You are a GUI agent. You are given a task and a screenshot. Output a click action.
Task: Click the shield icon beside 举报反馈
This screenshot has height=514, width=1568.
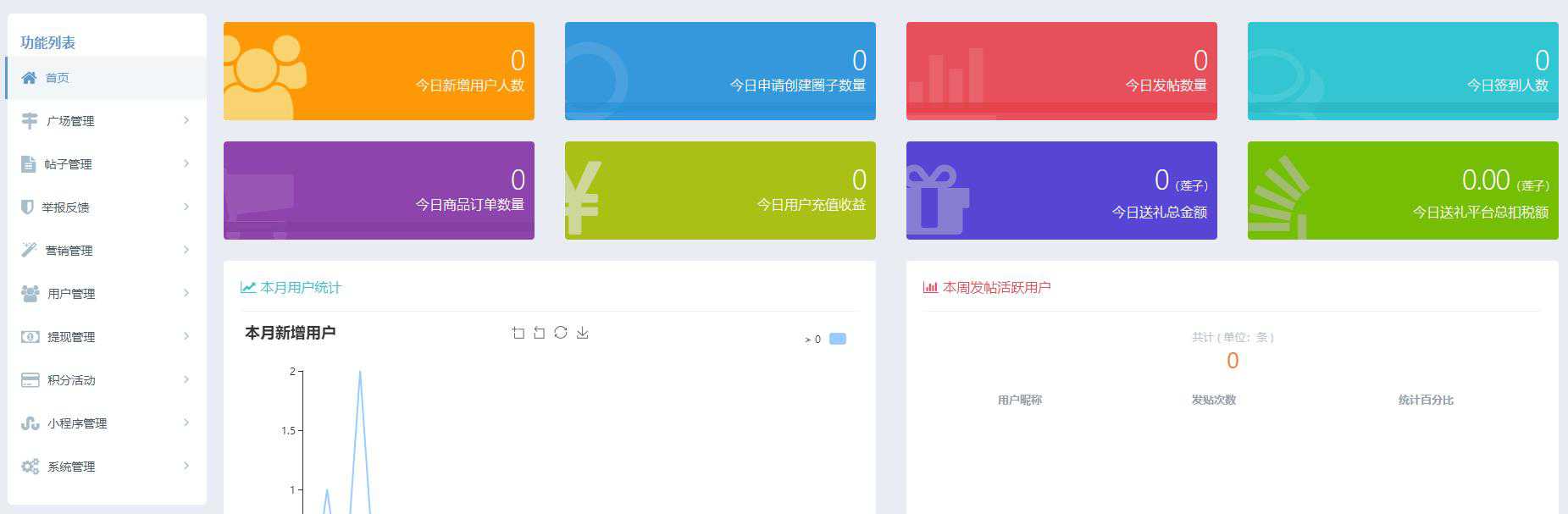pyautogui.click(x=27, y=207)
